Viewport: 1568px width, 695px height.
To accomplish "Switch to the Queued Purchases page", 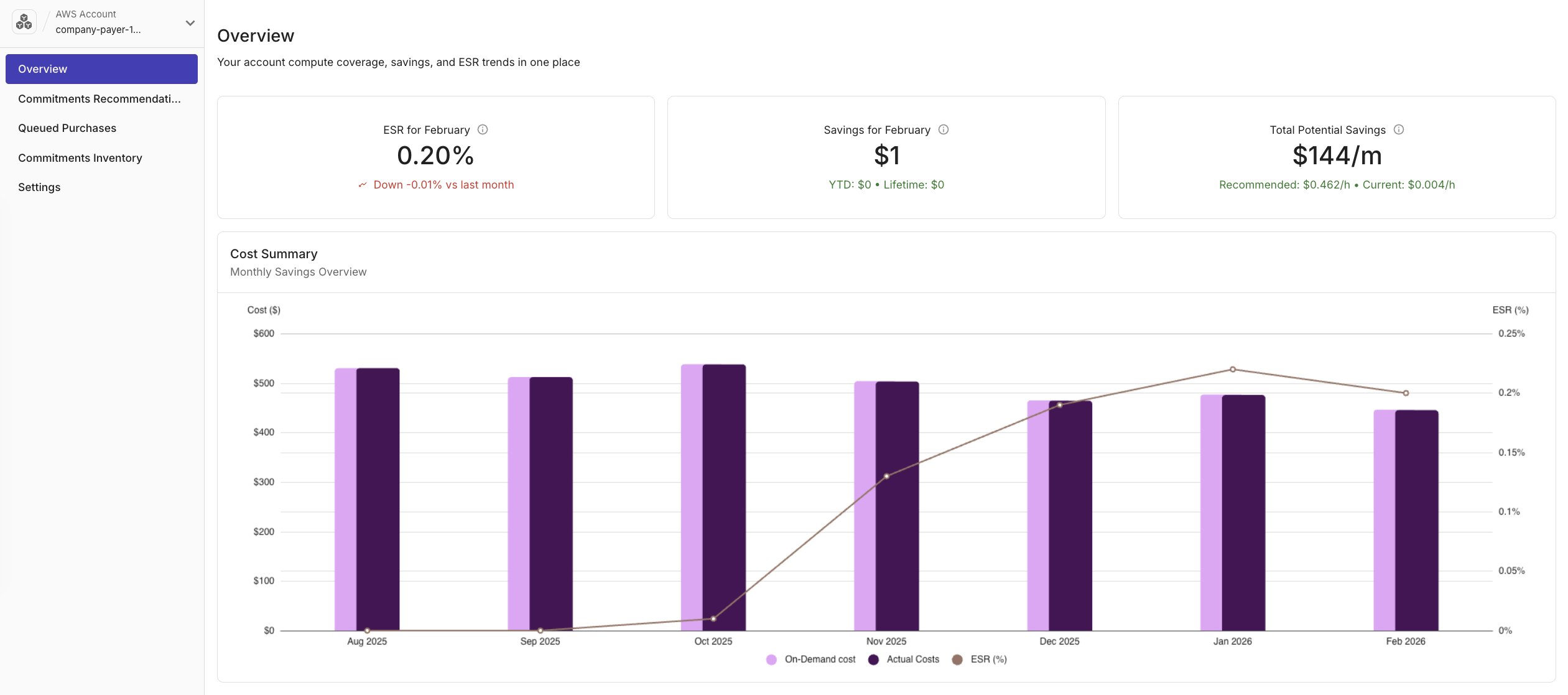I will point(67,128).
